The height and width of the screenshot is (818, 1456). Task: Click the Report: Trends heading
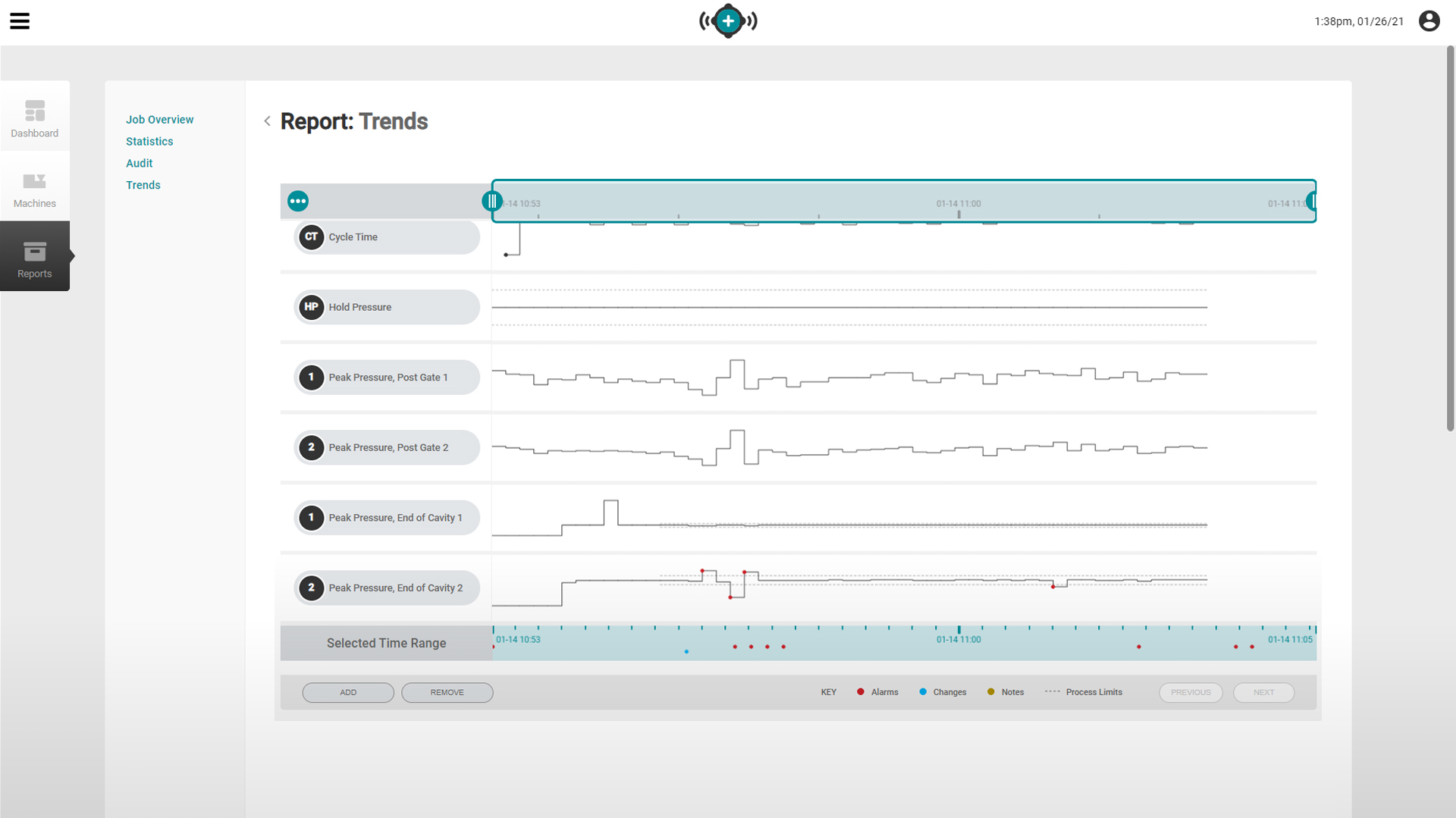[354, 121]
